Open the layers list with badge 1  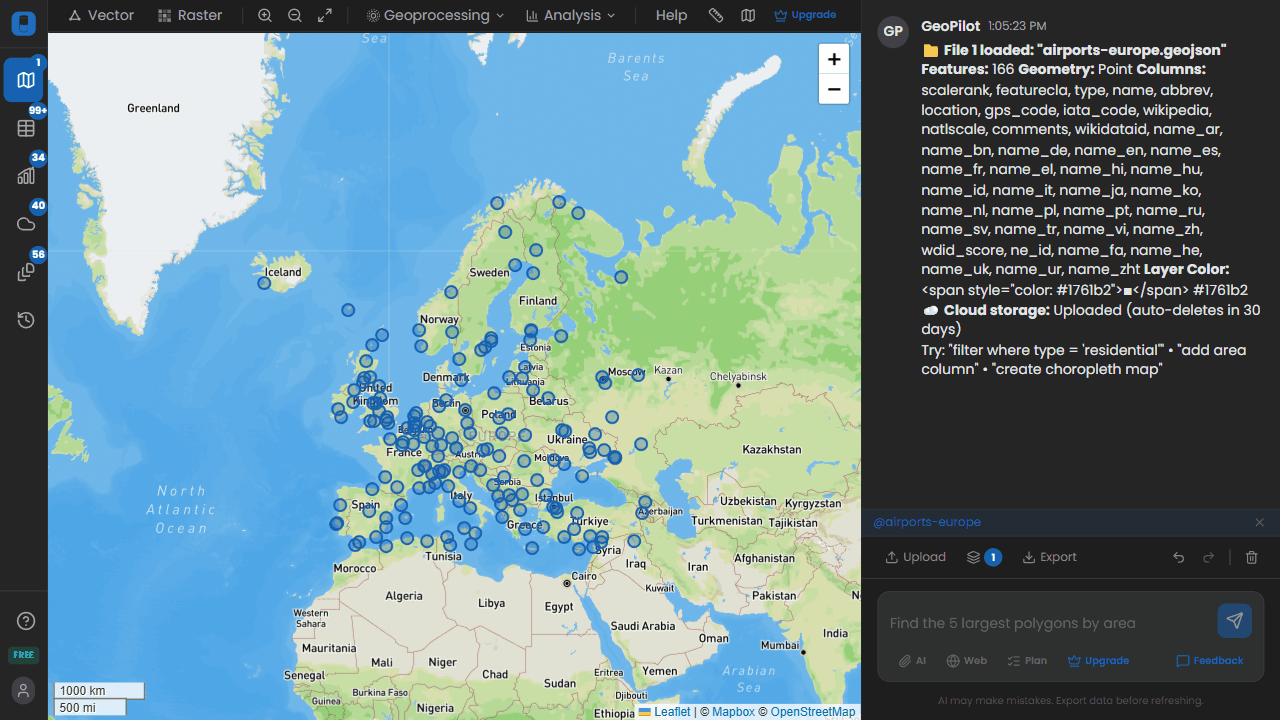tap(983, 557)
